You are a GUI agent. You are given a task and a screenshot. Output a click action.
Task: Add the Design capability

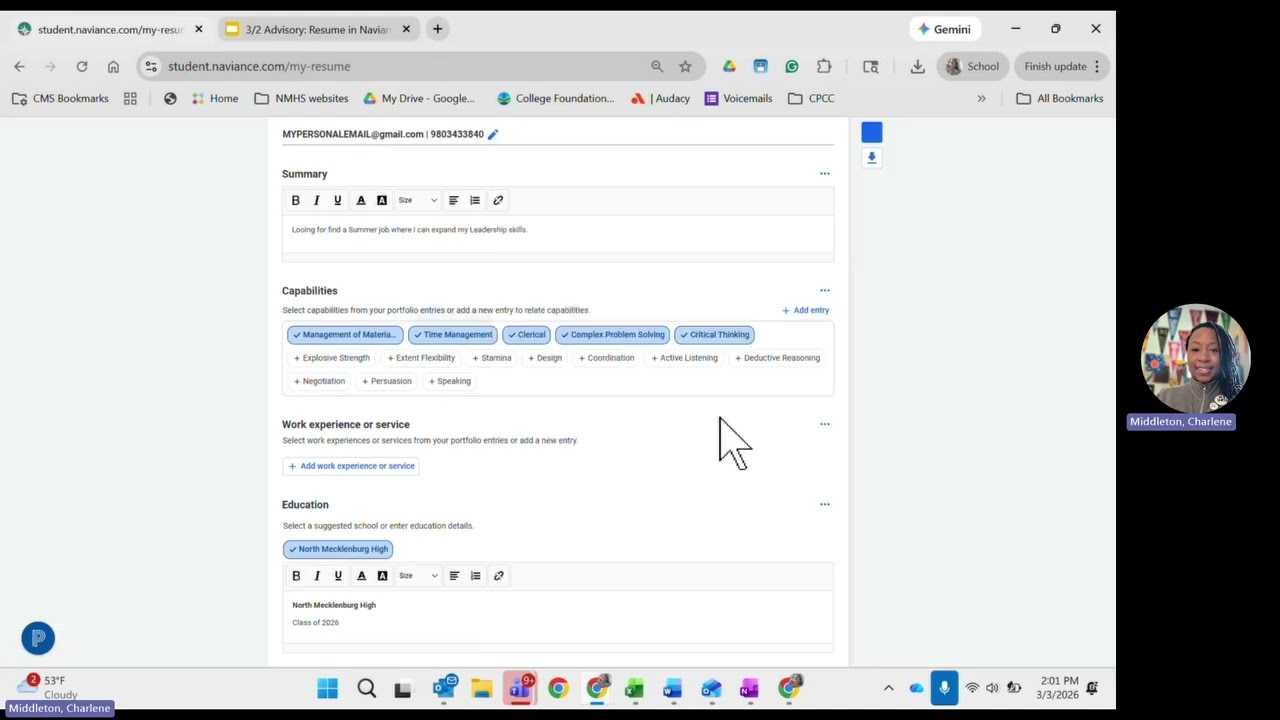(x=545, y=358)
